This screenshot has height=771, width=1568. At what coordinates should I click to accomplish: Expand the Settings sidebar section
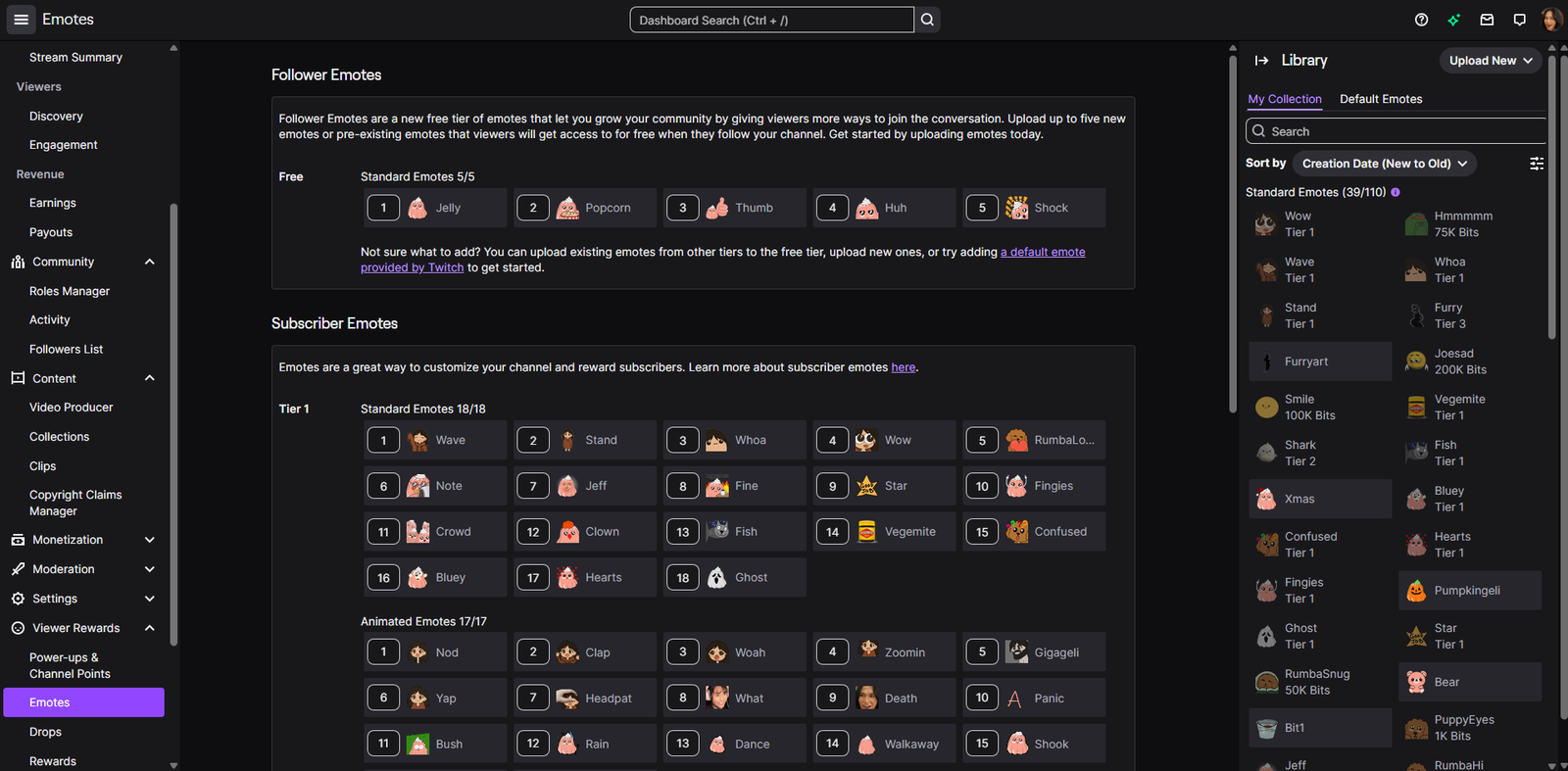(150, 599)
